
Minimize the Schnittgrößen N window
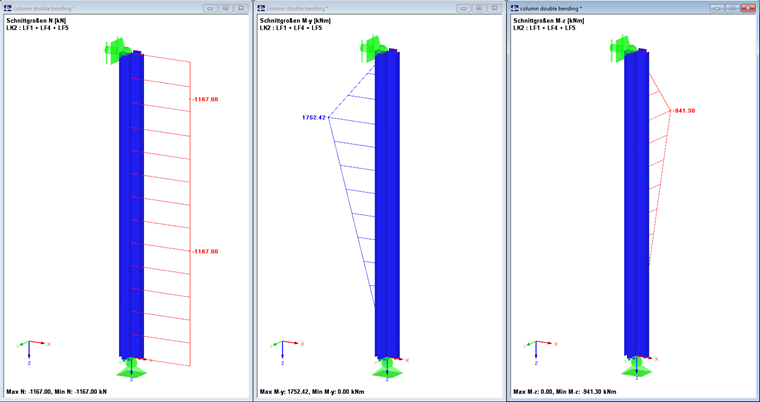[210, 8]
